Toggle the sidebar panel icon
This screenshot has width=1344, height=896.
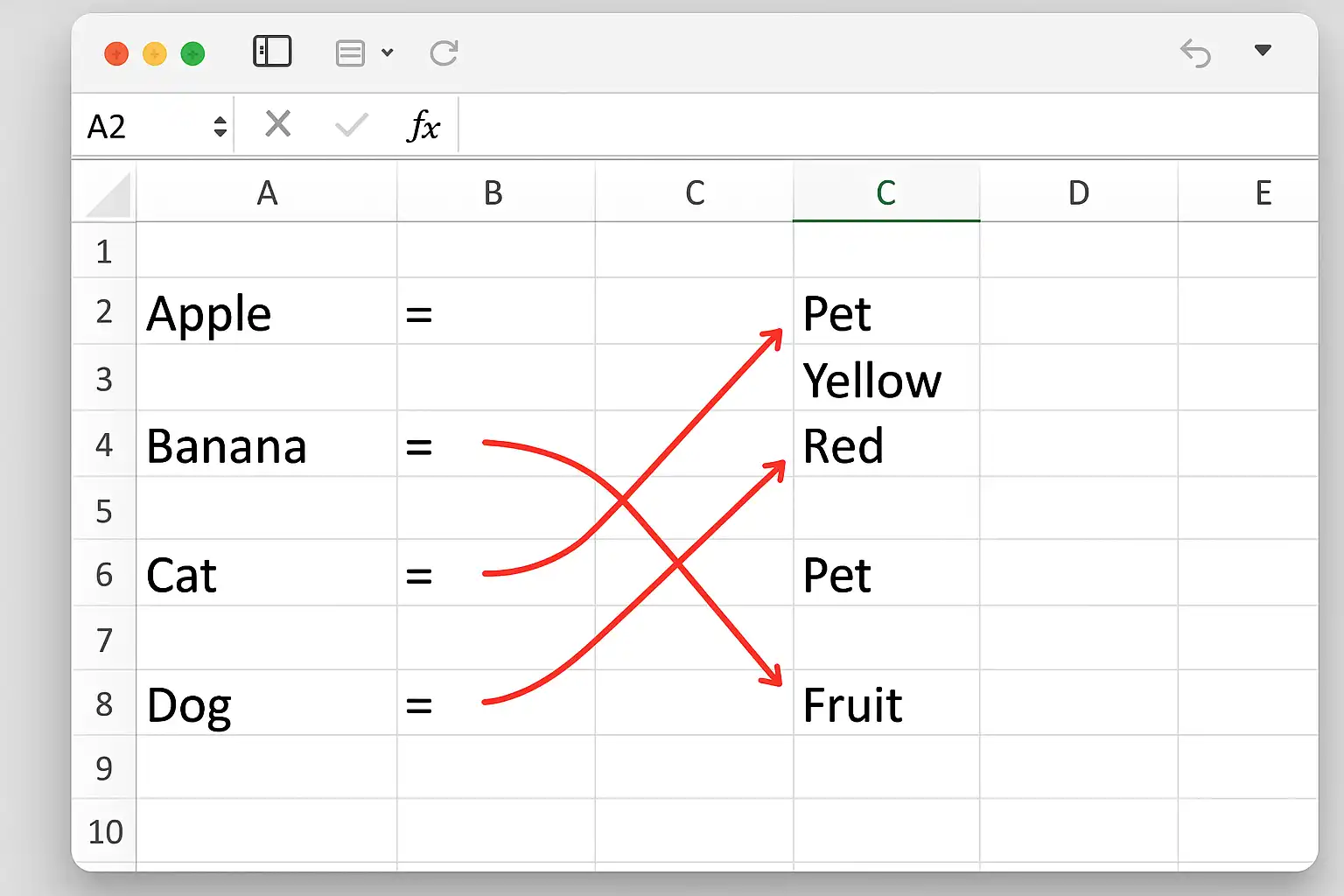pyautogui.click(x=272, y=52)
